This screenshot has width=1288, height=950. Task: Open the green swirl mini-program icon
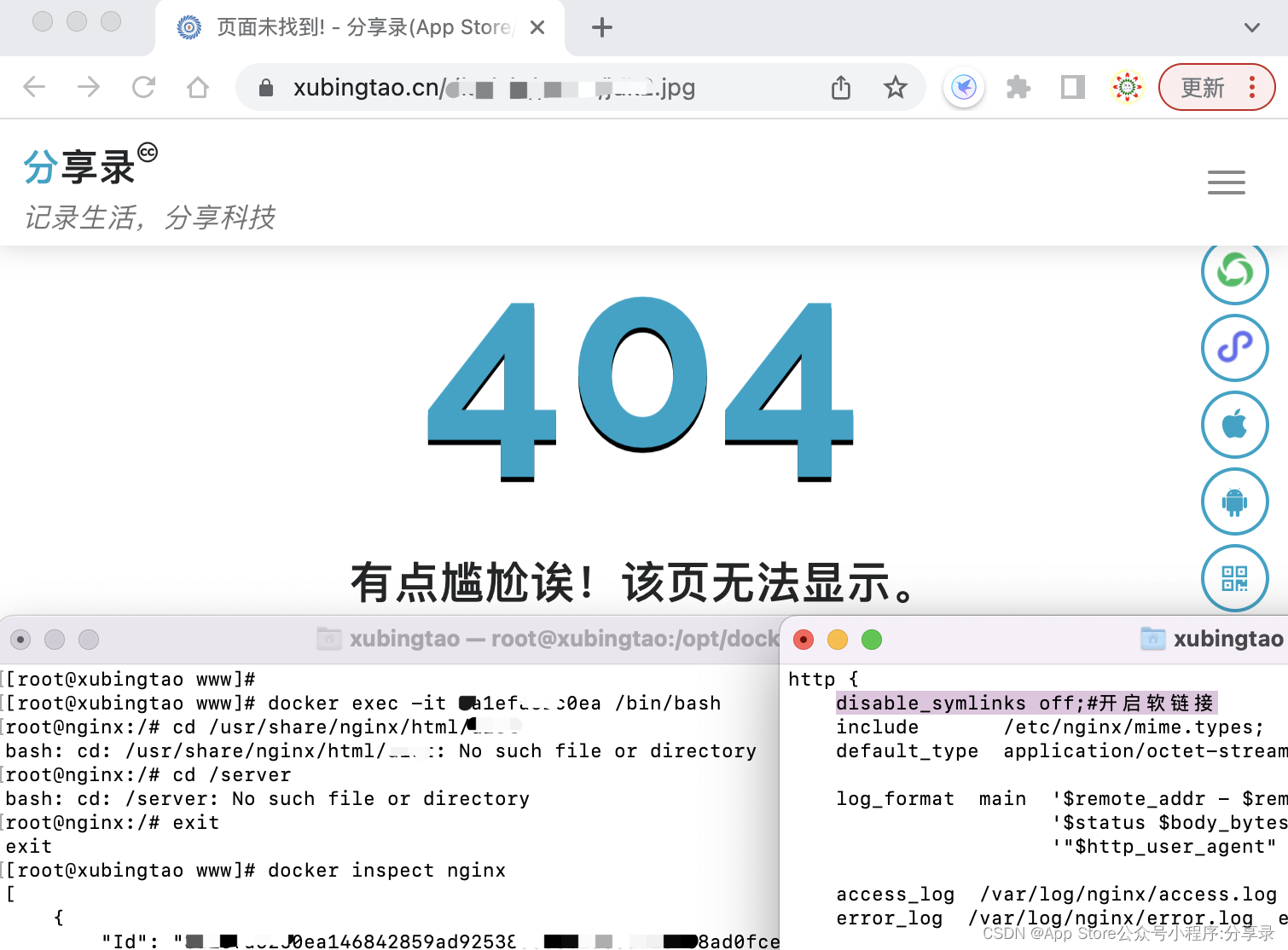tap(1234, 271)
